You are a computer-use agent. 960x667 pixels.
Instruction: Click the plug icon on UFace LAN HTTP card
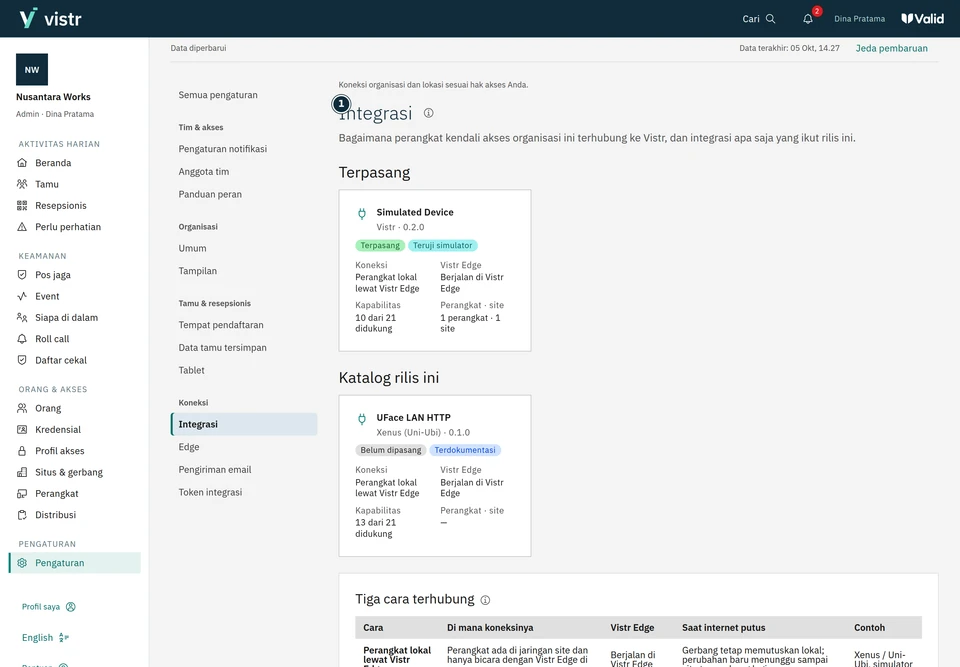[362, 418]
